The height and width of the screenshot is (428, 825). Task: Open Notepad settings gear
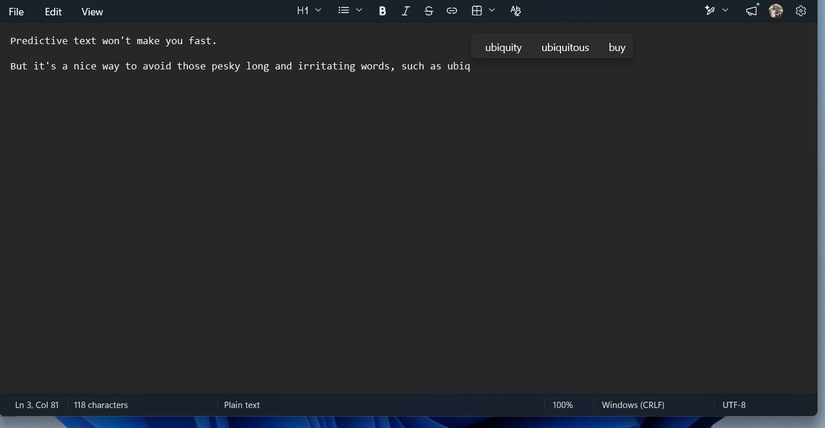pyautogui.click(x=800, y=11)
